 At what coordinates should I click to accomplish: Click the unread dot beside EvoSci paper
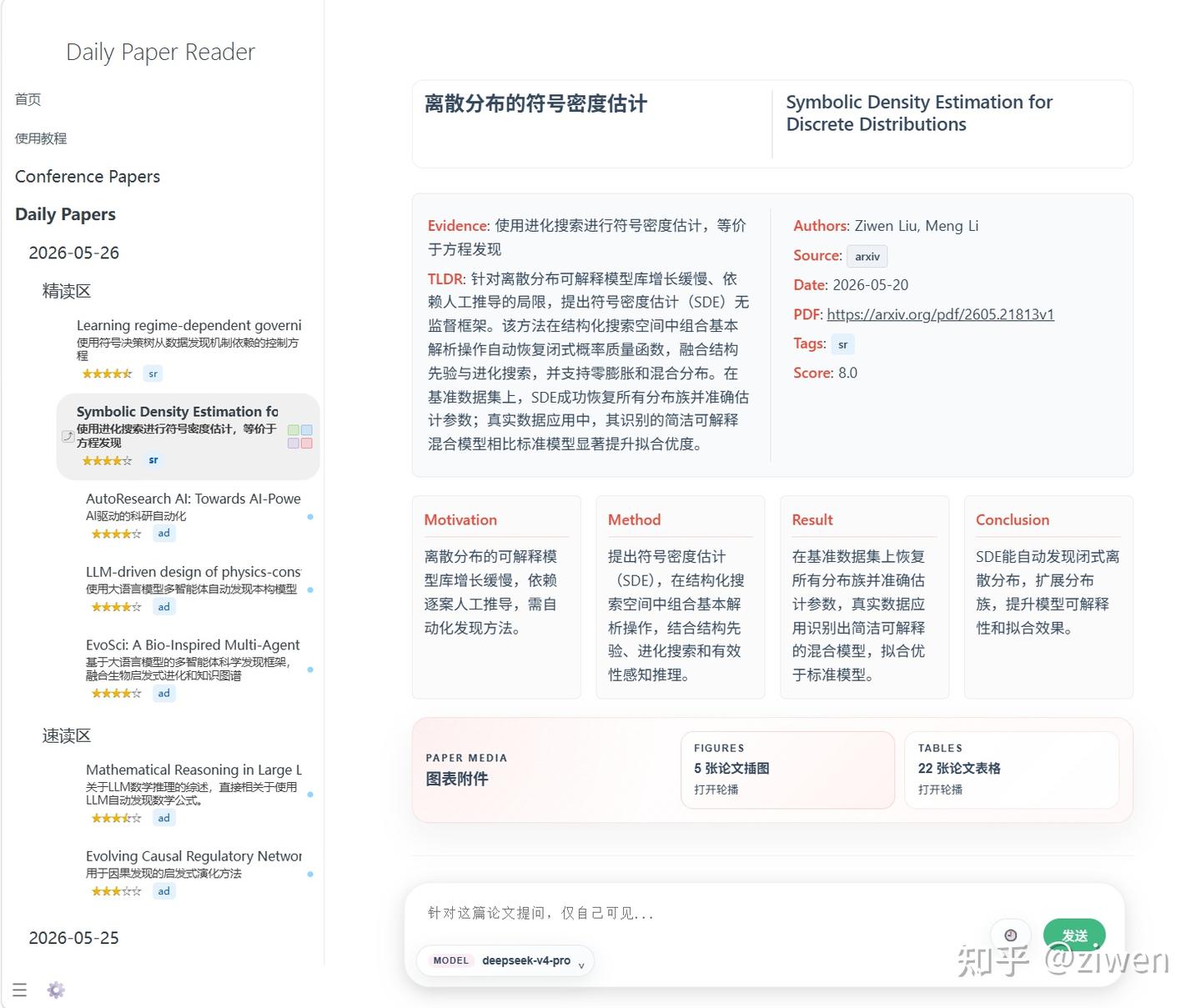310,669
